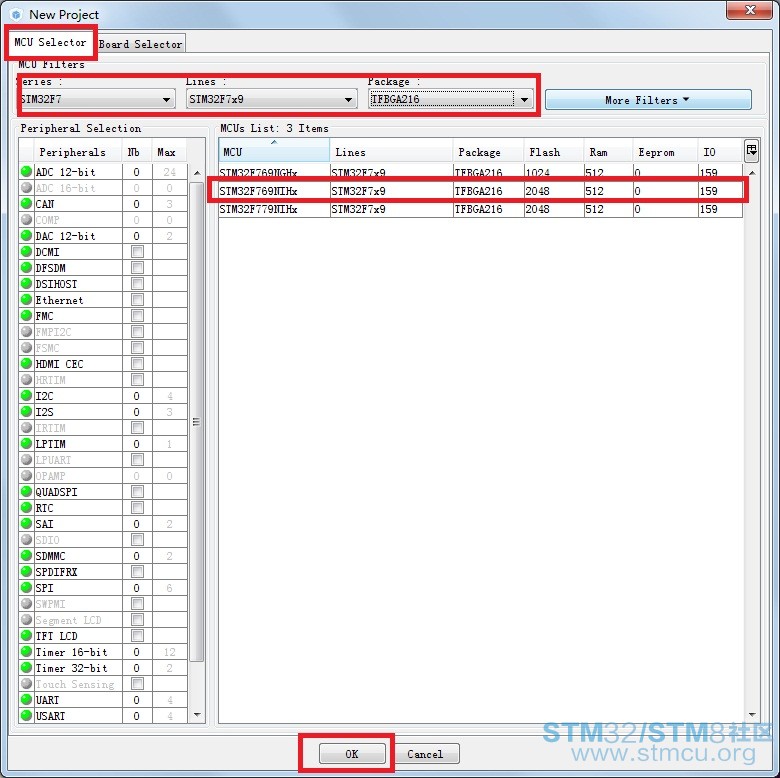Open the Package dropdown showing TFBGA216
The height and width of the screenshot is (778, 780).
[451, 99]
